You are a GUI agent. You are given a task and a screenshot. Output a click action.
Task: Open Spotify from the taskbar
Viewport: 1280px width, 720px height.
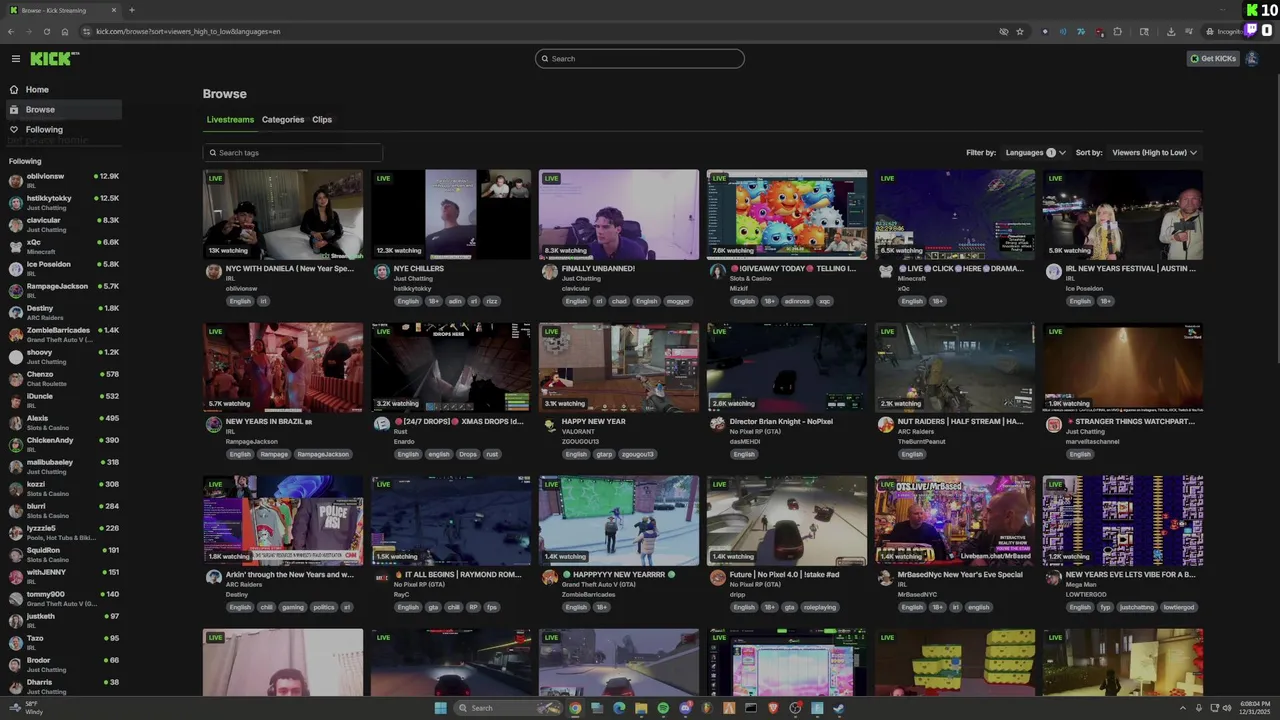[x=663, y=708]
